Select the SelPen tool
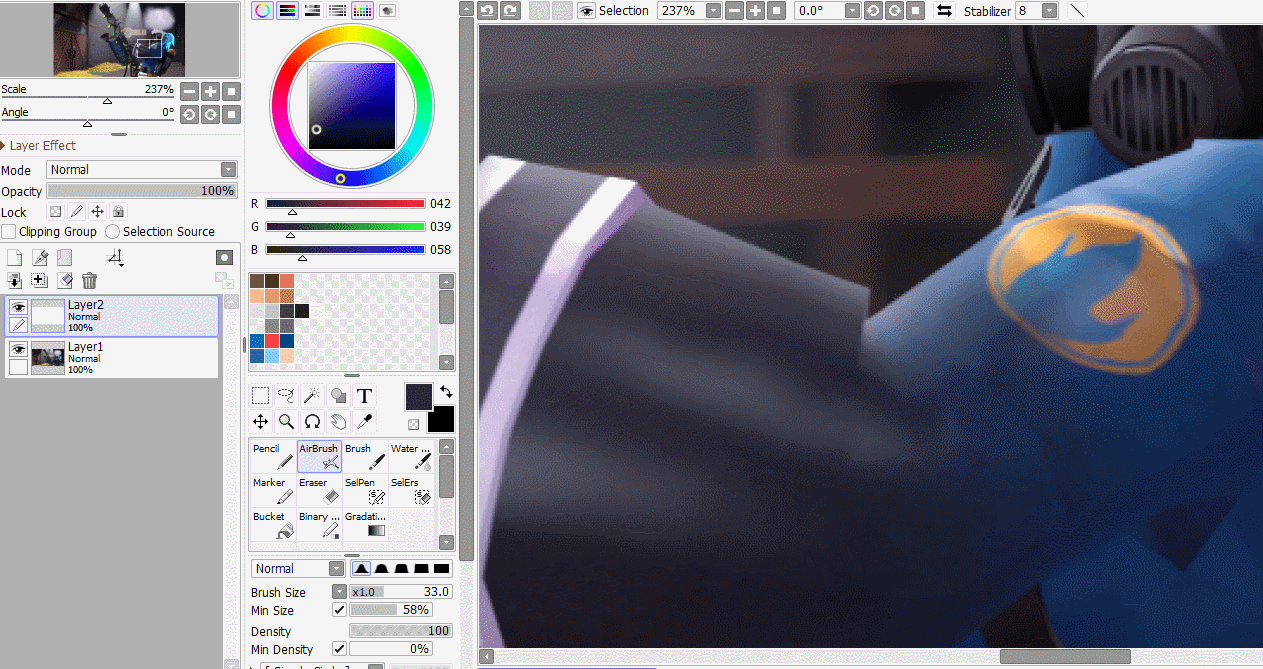Screen dimensions: 1263x669 pyautogui.click(x=365, y=491)
